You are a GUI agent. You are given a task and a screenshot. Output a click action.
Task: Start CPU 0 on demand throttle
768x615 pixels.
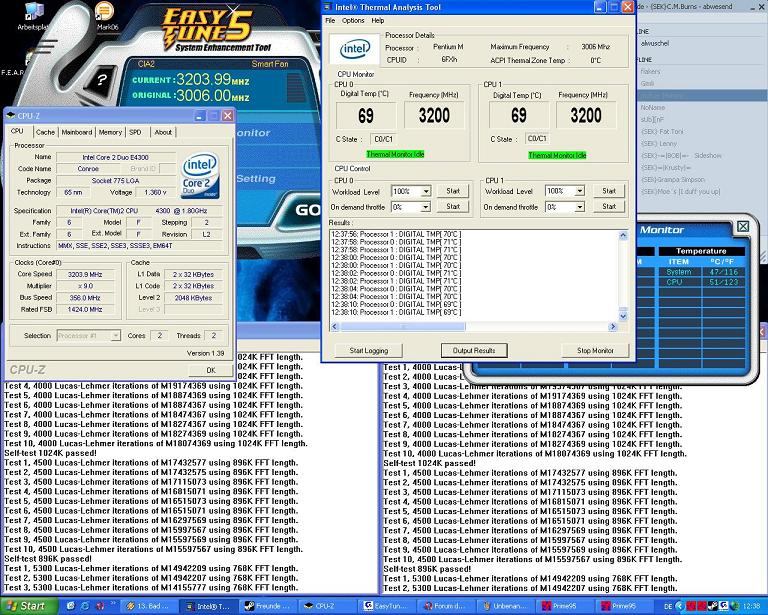(453, 207)
